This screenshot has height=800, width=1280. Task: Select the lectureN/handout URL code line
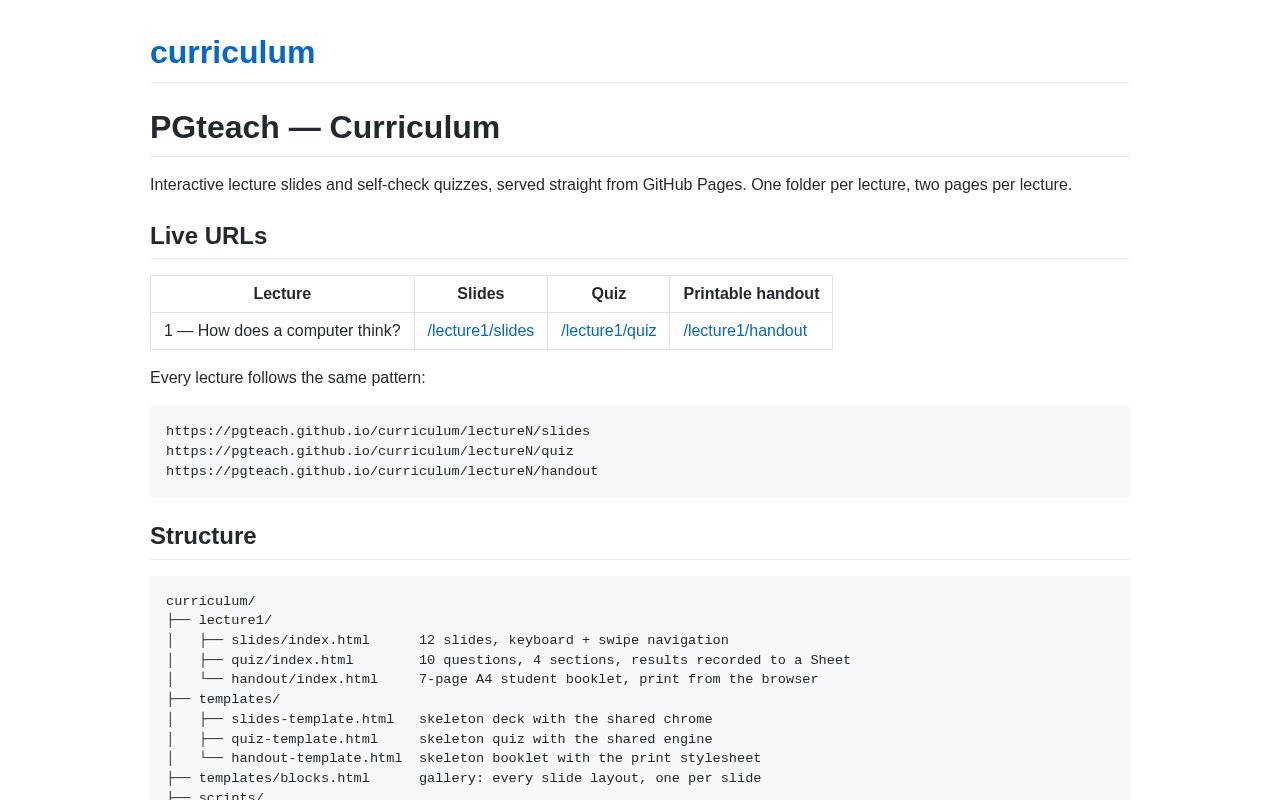coord(382,472)
